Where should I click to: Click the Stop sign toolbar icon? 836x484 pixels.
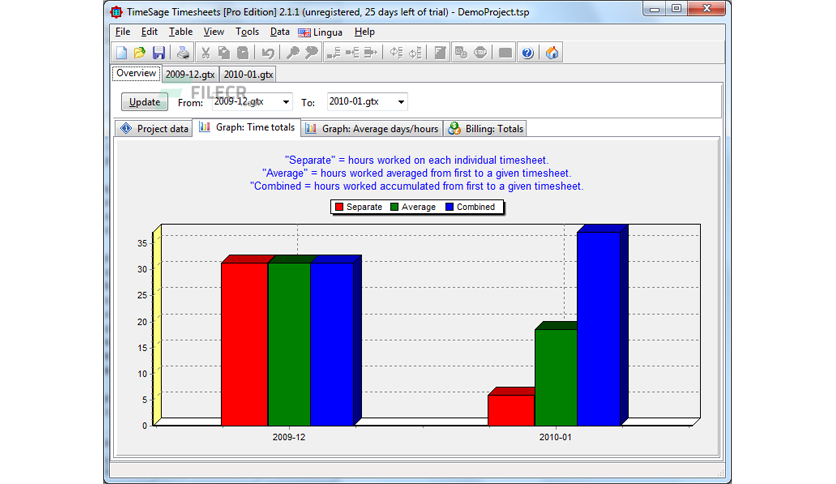(480, 52)
